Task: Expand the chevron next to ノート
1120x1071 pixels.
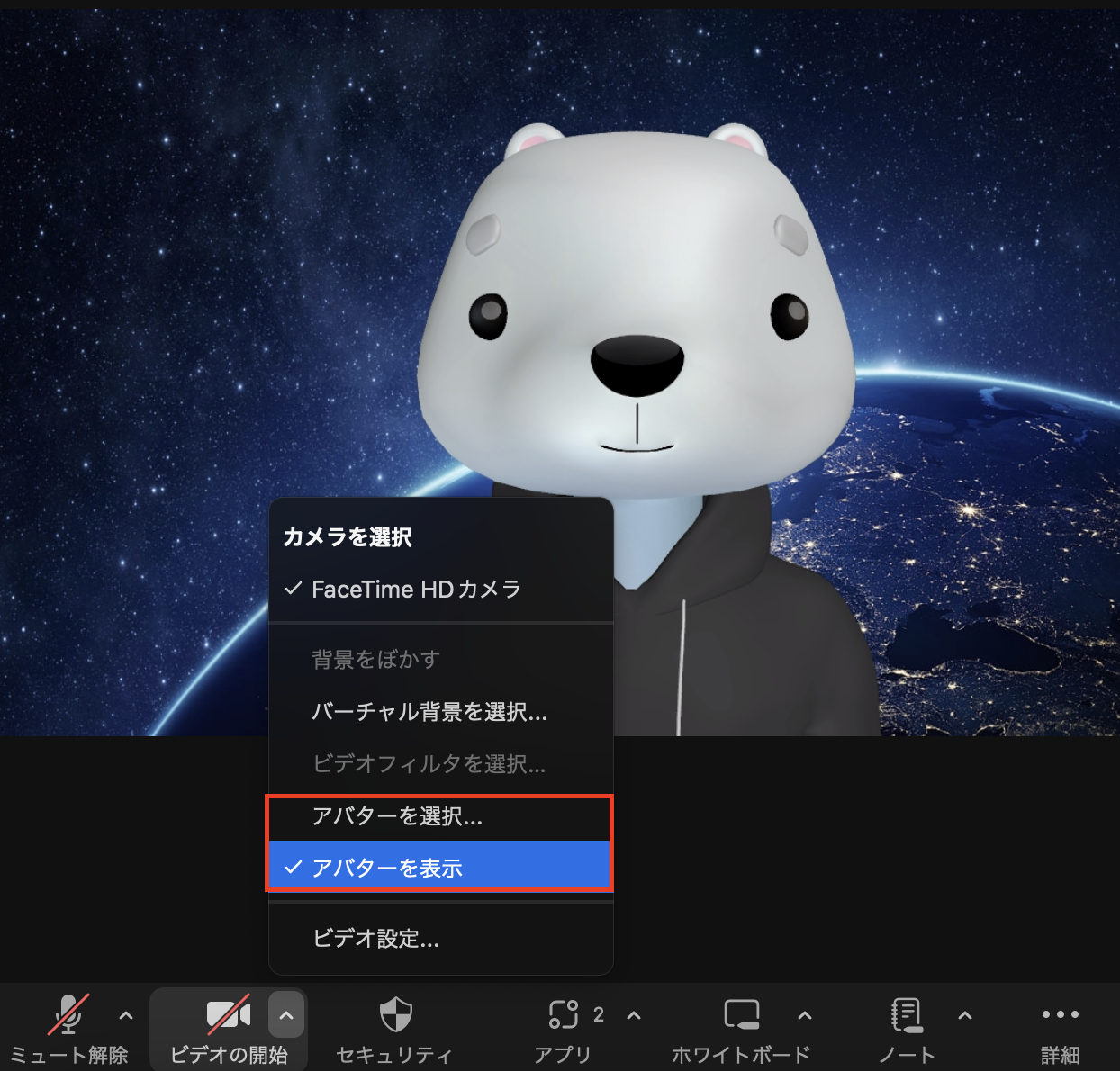Action: [x=965, y=1015]
